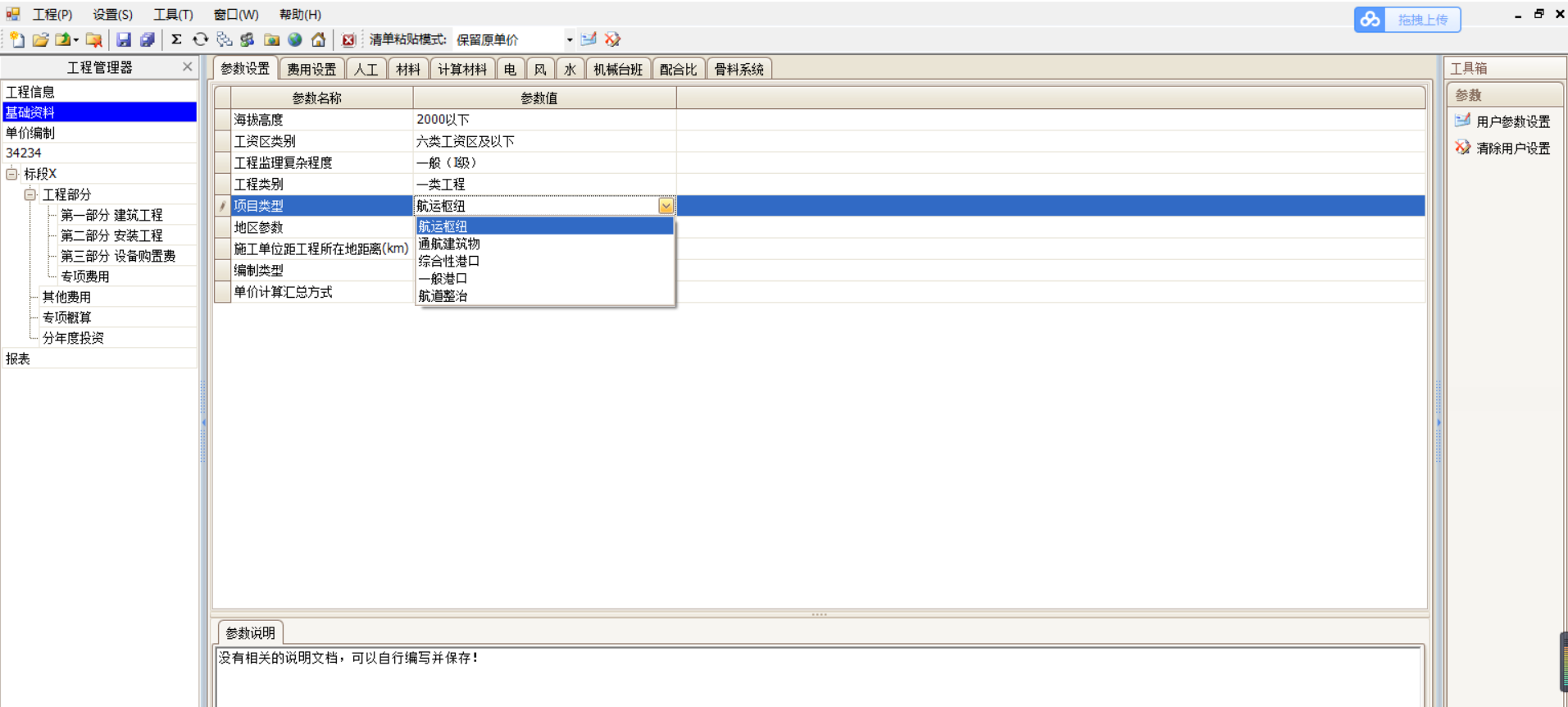Click the house home icon
This screenshot has height=707, width=1568.
tap(318, 39)
